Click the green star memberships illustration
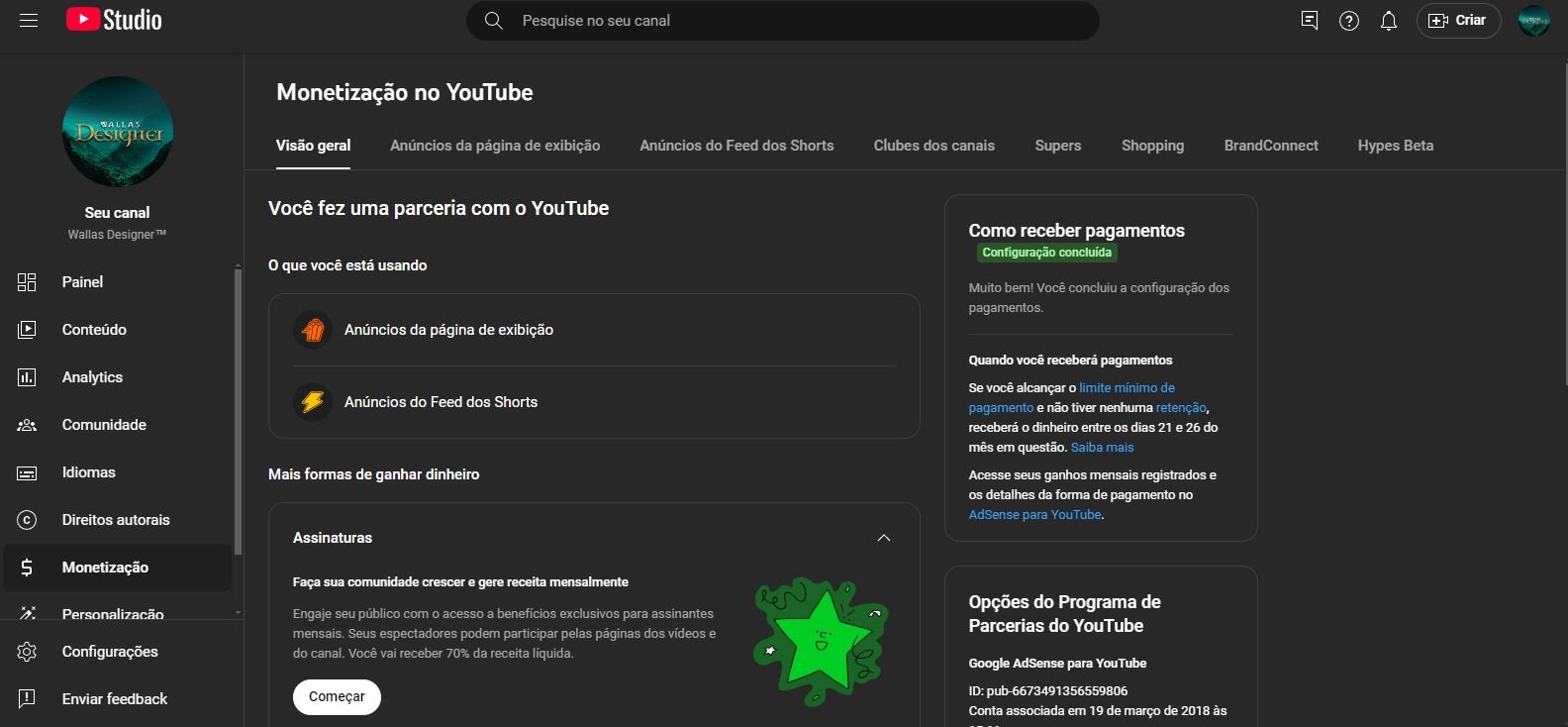 (x=821, y=640)
